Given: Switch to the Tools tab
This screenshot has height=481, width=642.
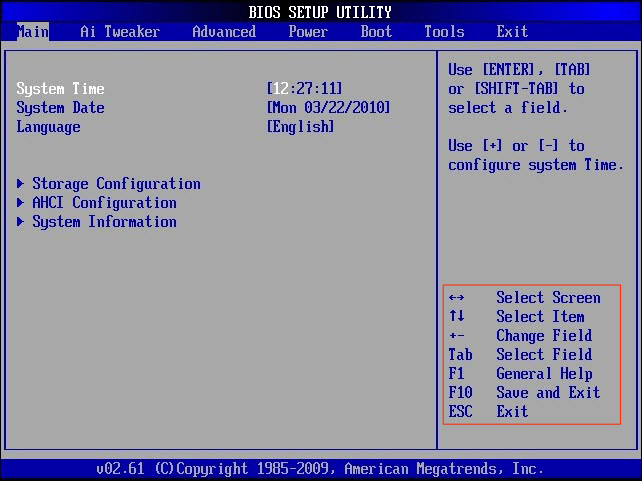Looking at the screenshot, I should [x=444, y=32].
